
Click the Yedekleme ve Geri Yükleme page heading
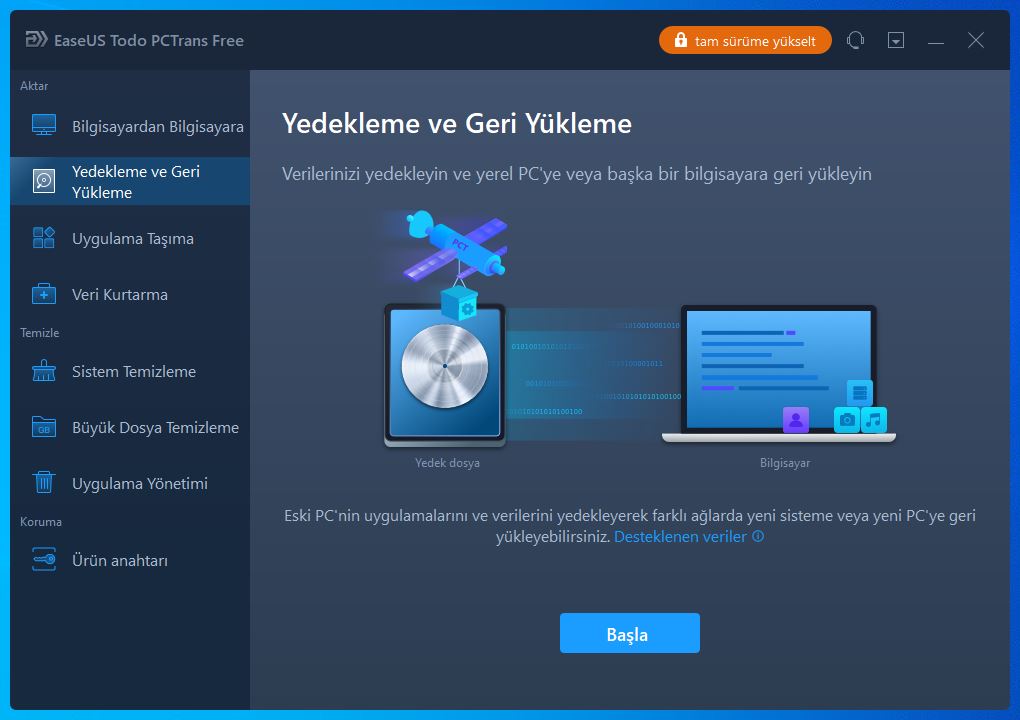point(457,124)
